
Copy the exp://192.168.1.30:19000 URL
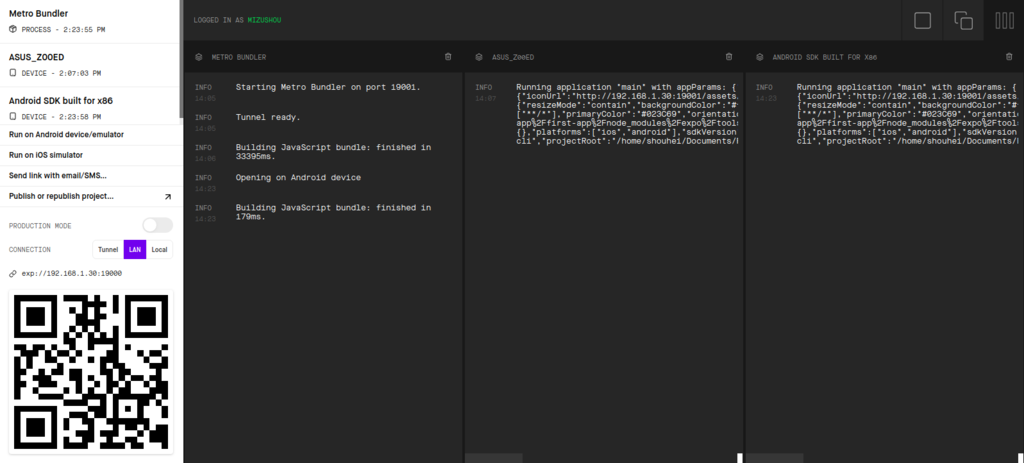point(71,274)
